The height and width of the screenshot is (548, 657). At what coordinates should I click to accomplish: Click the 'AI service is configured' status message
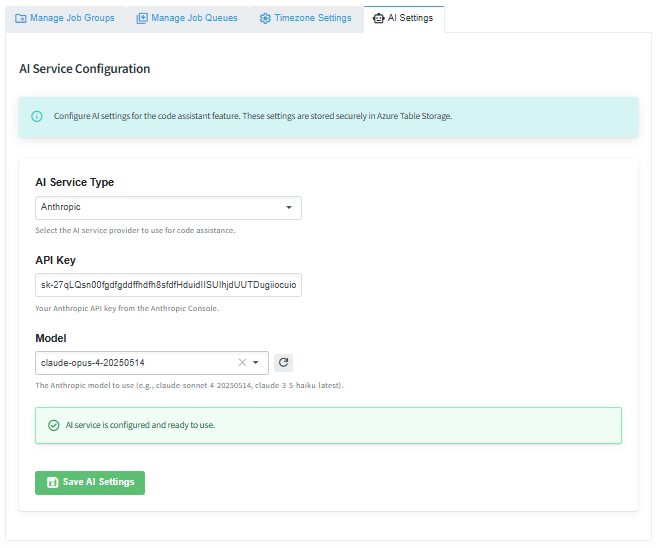[140, 425]
